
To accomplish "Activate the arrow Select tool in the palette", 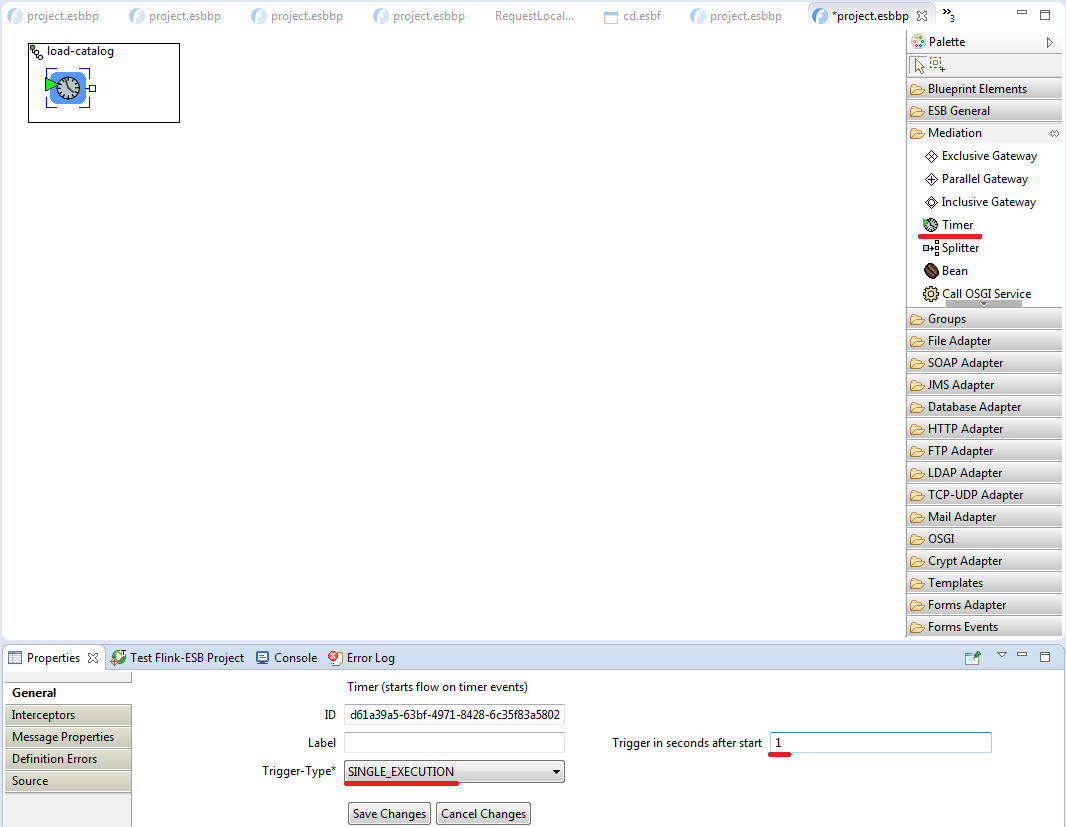I will coord(919,65).
